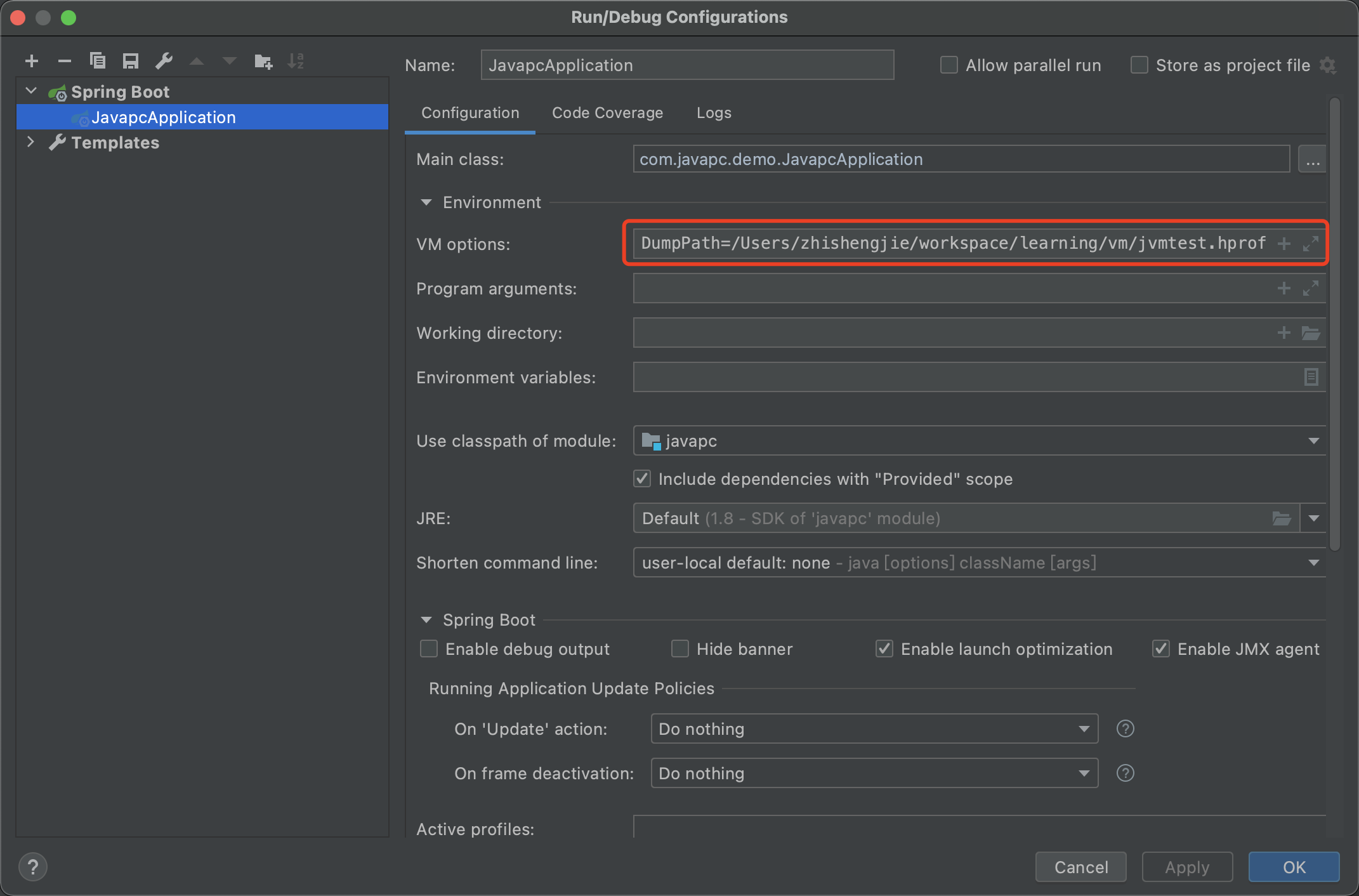The height and width of the screenshot is (896, 1359).
Task: Switch to the Logs tab
Action: coord(714,113)
